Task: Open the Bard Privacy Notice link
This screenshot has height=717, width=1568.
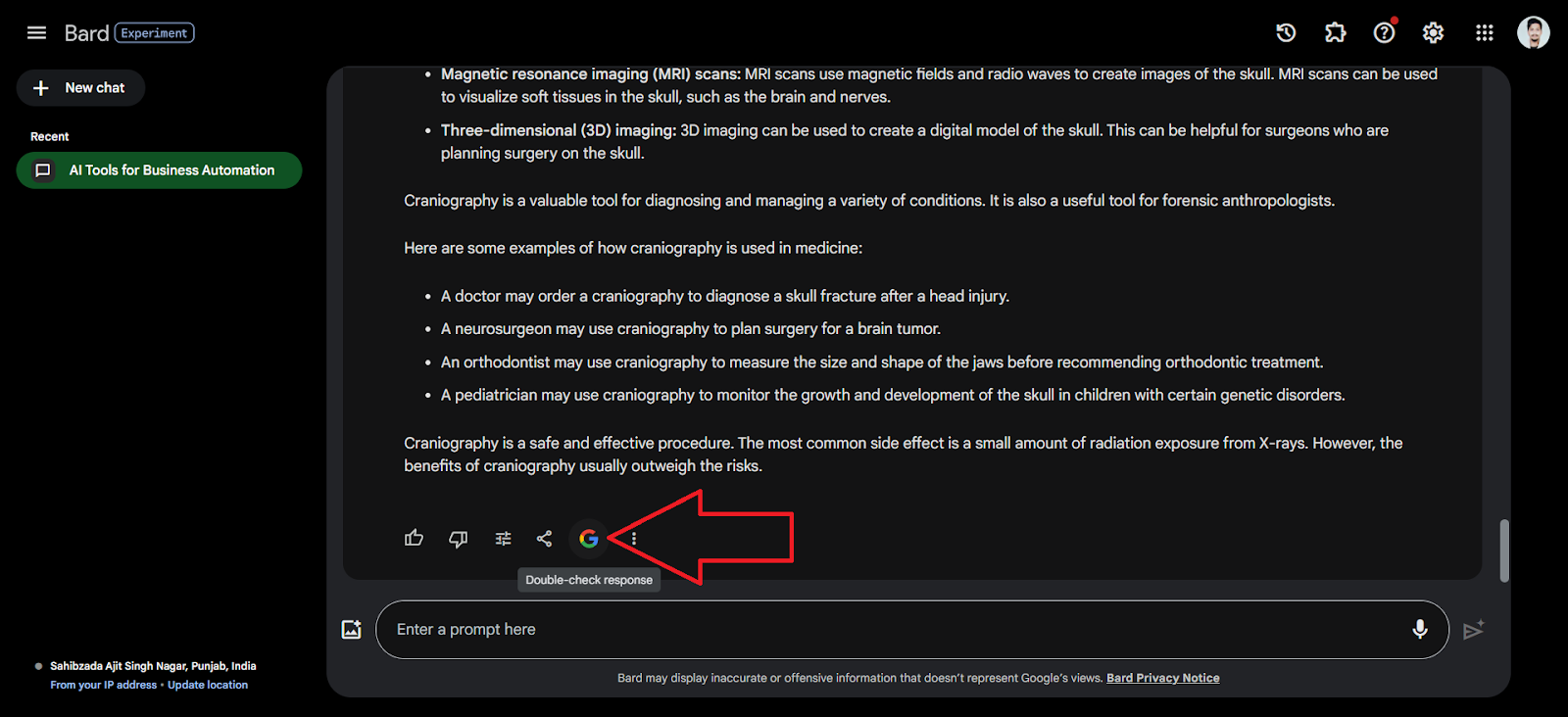Action: [1163, 678]
